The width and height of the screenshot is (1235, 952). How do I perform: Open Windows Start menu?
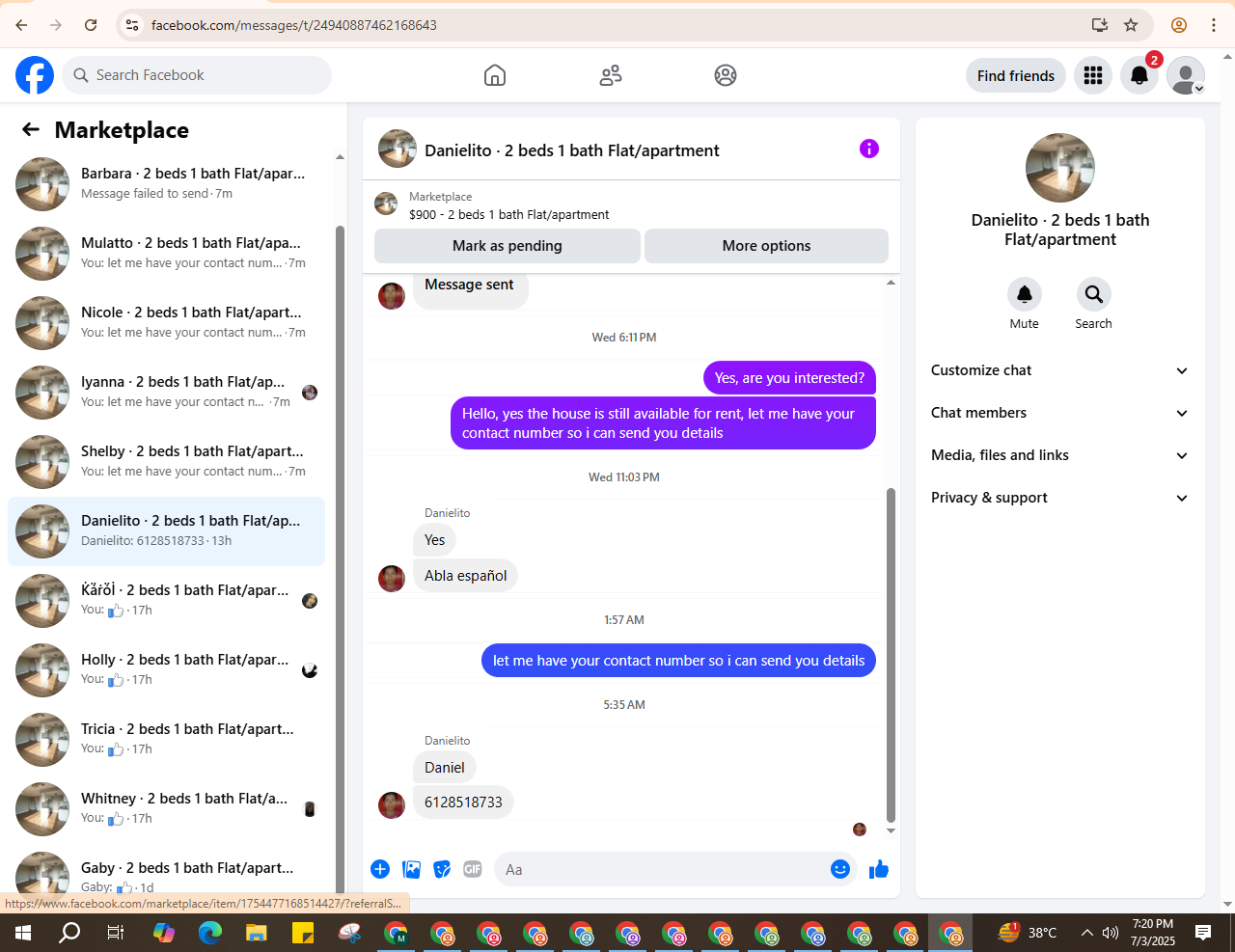tap(23, 933)
